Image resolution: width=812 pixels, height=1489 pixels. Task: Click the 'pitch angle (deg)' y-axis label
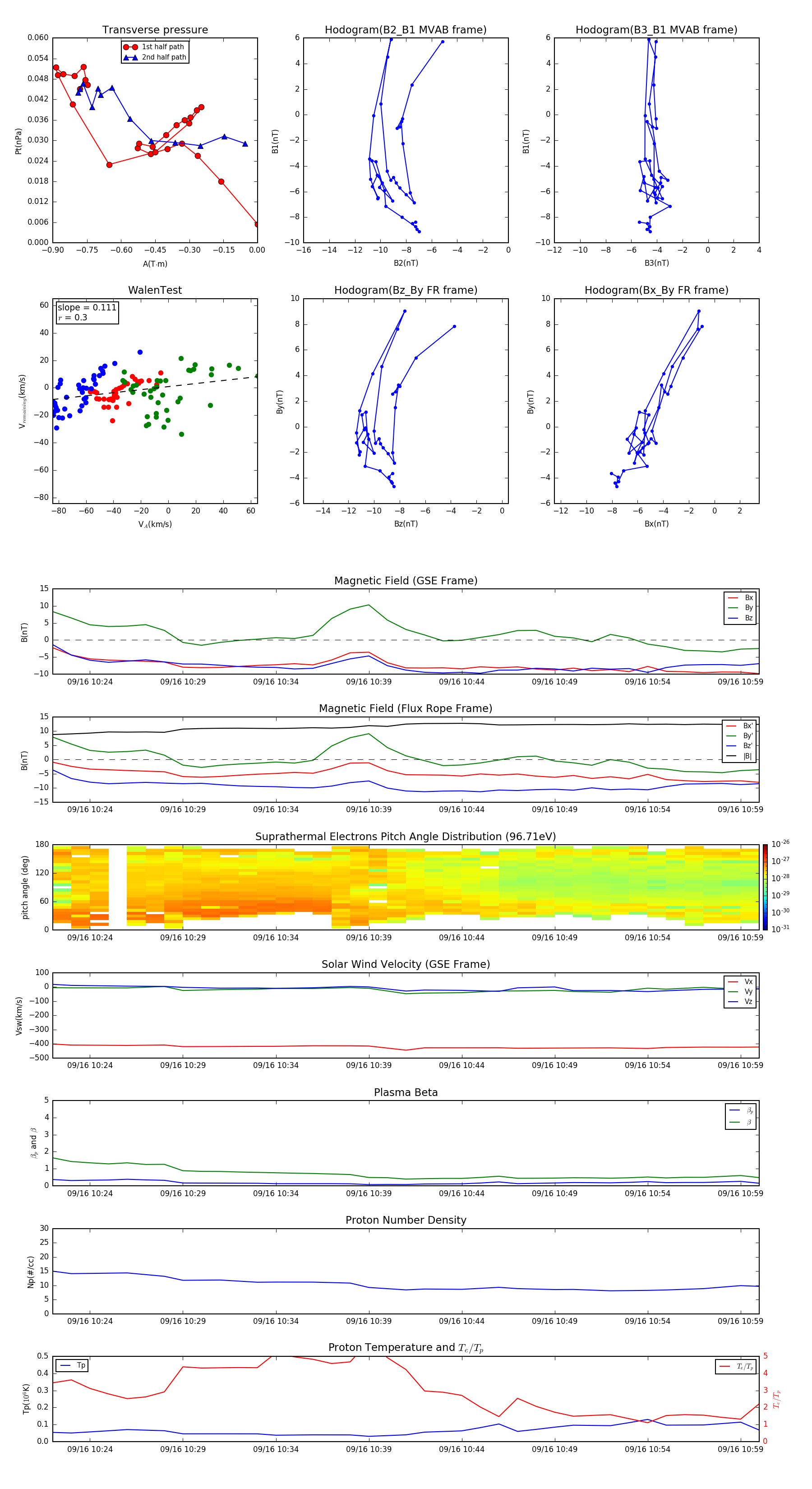click(x=25, y=887)
